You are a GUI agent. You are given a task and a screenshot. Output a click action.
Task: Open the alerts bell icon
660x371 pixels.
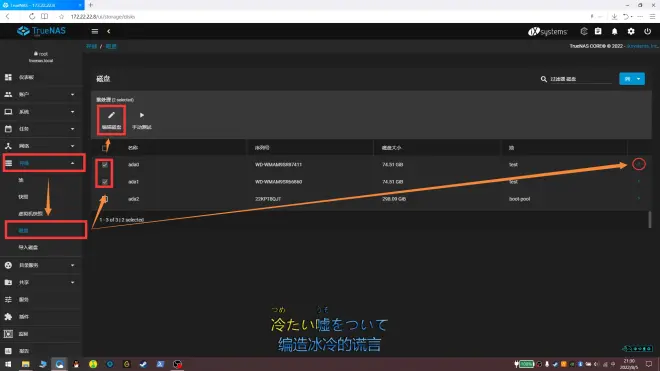(x=614, y=31)
